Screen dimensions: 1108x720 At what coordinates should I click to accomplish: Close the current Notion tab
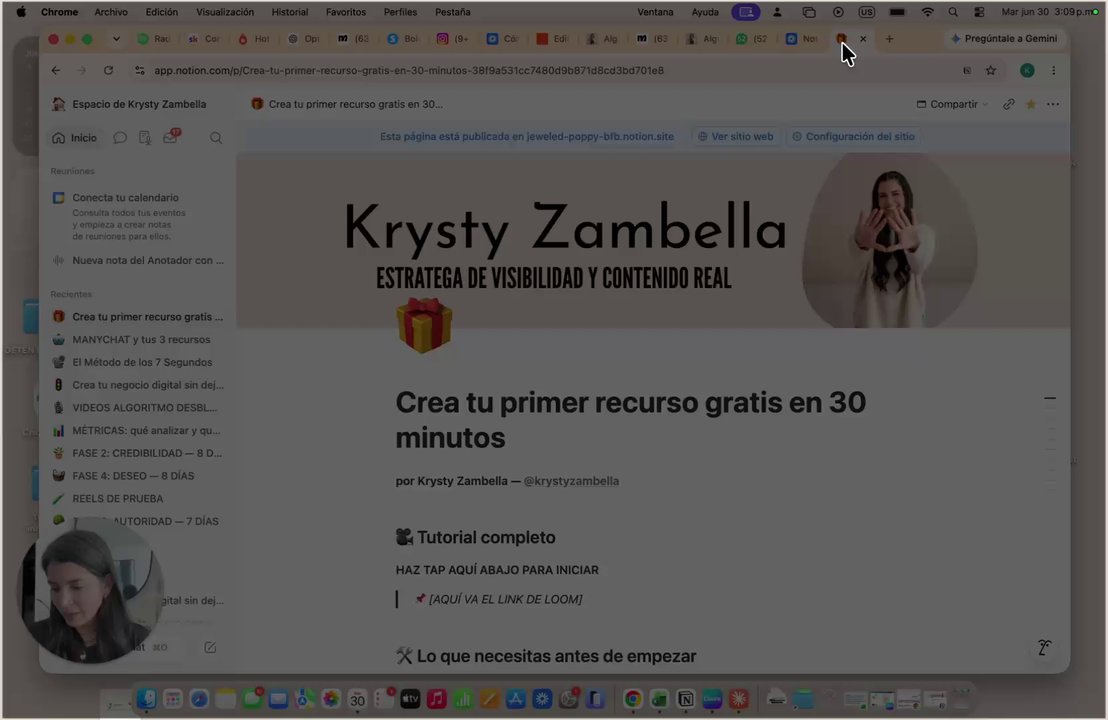click(x=863, y=39)
